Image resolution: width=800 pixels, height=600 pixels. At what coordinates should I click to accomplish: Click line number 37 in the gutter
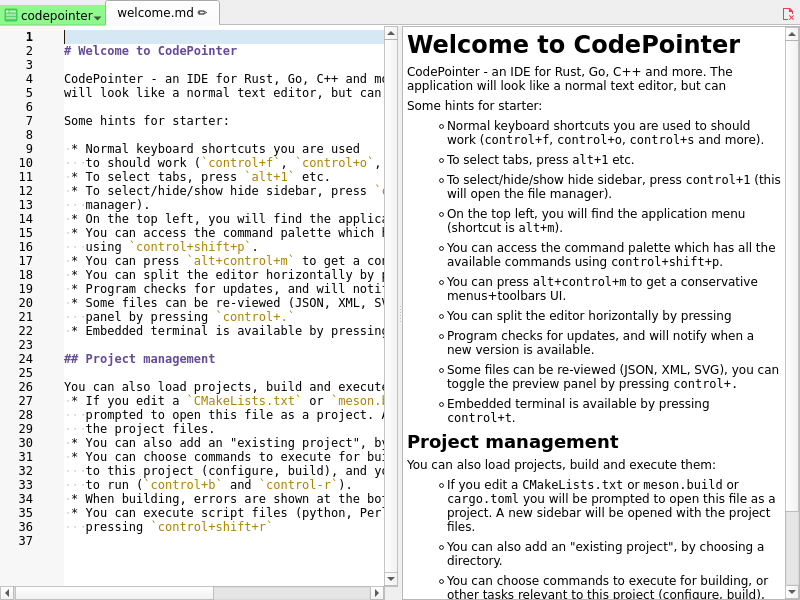pyautogui.click(x=26, y=541)
